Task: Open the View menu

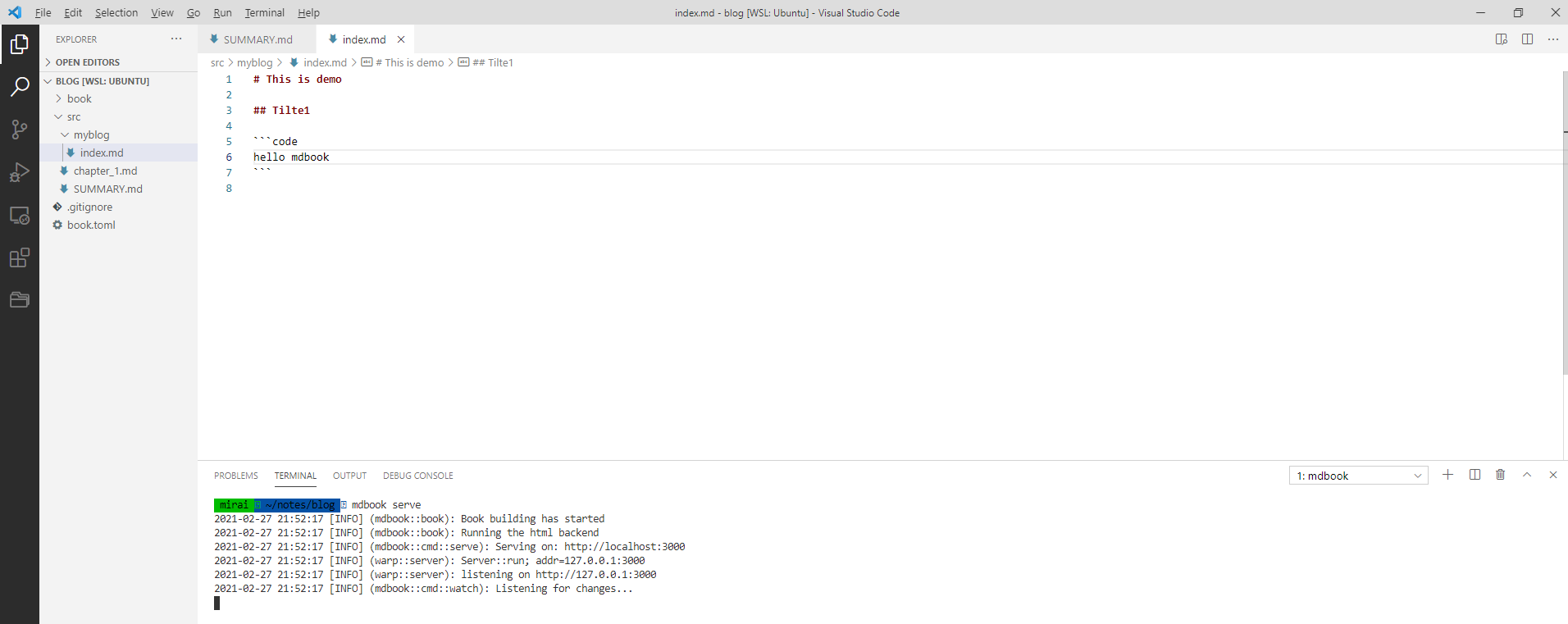Action: [x=162, y=12]
